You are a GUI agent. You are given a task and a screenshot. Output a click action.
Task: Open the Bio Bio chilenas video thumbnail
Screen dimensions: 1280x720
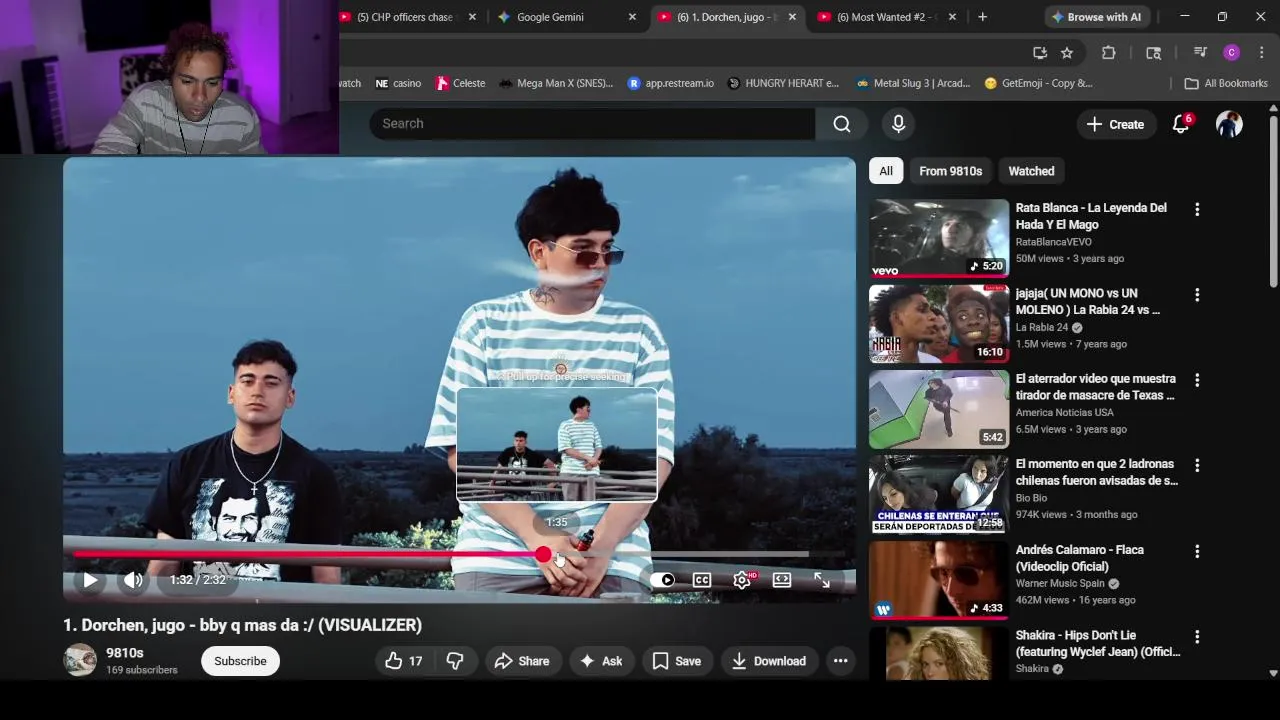tap(939, 494)
